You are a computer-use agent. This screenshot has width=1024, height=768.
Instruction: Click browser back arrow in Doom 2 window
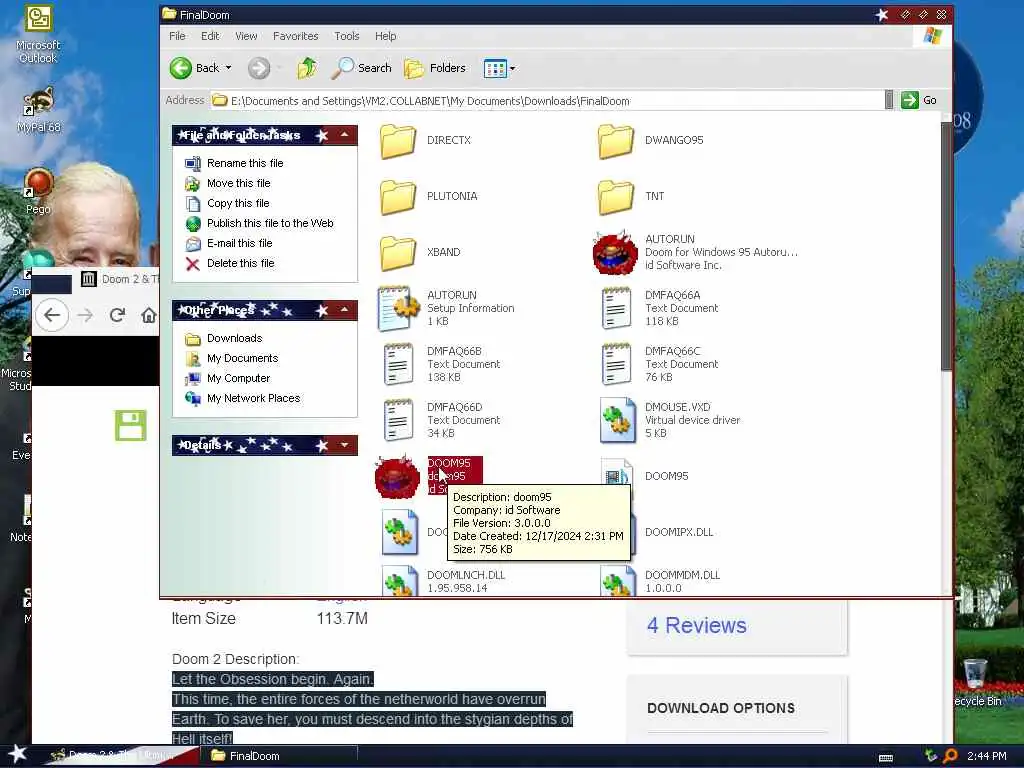(52, 315)
